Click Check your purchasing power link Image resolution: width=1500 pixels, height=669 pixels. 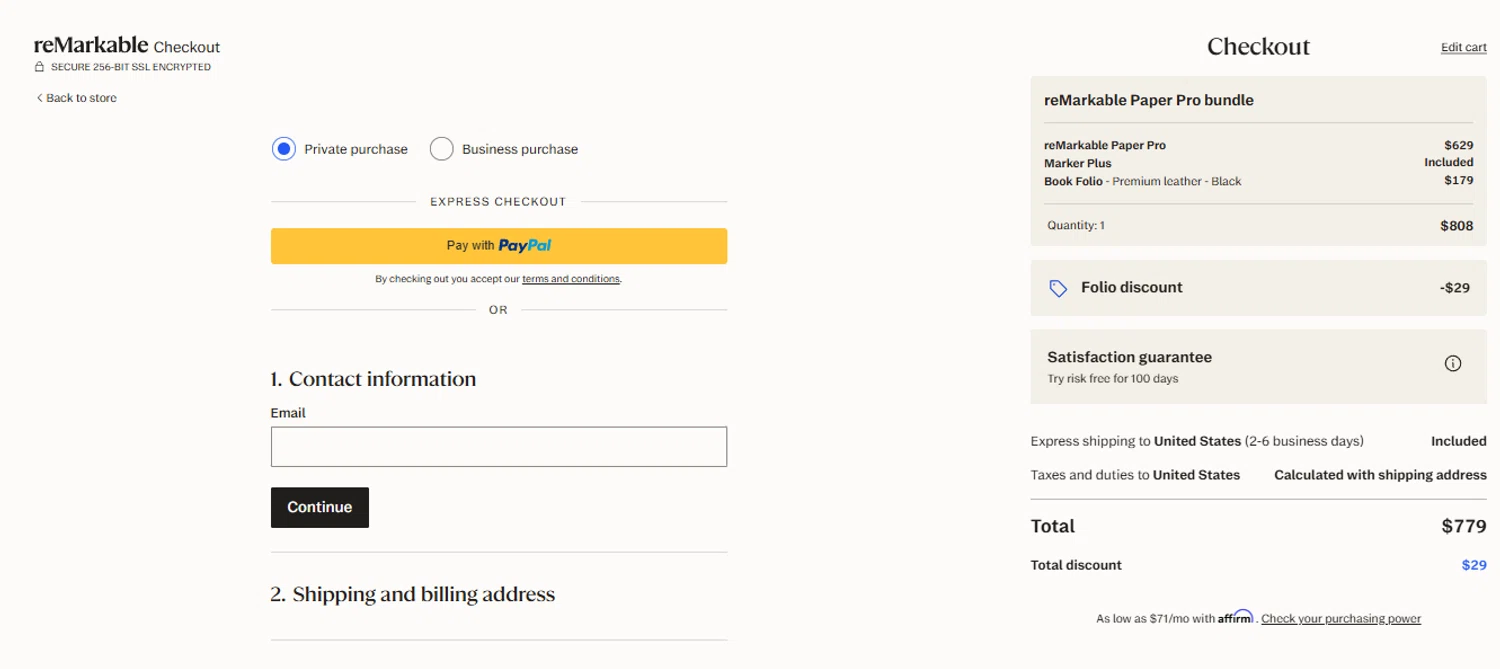(x=1340, y=619)
